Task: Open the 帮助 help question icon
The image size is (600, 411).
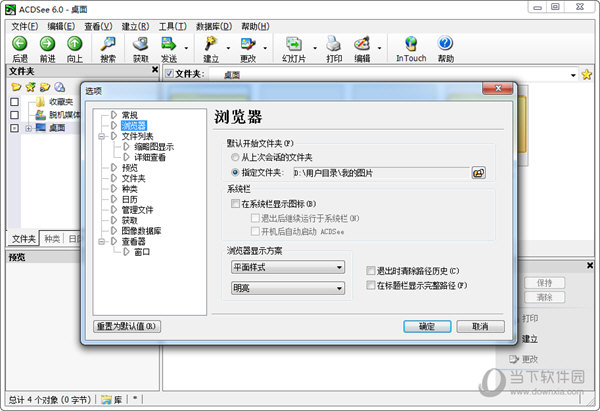Action: [445, 44]
